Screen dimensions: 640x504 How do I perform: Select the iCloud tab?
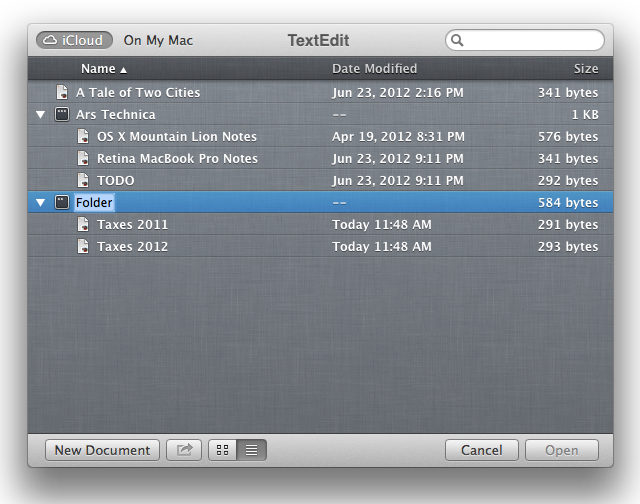[74, 40]
